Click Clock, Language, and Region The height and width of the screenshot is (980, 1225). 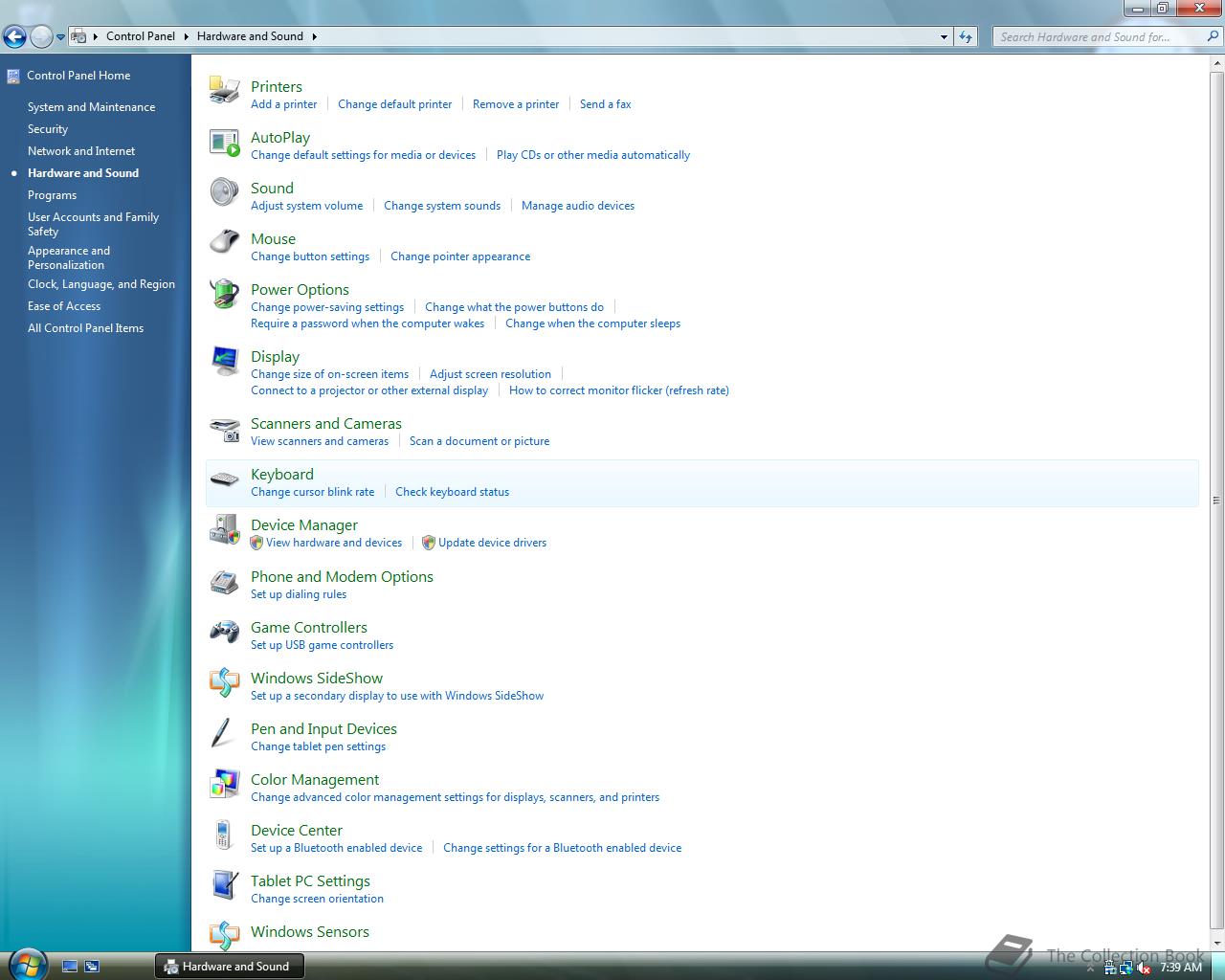pyautogui.click(x=101, y=284)
